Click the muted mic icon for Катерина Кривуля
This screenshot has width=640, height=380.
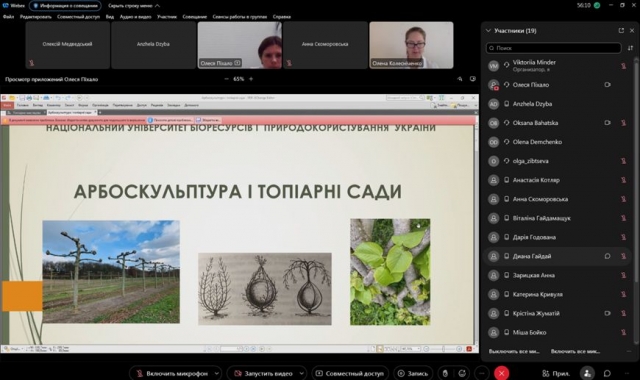pos(623,294)
